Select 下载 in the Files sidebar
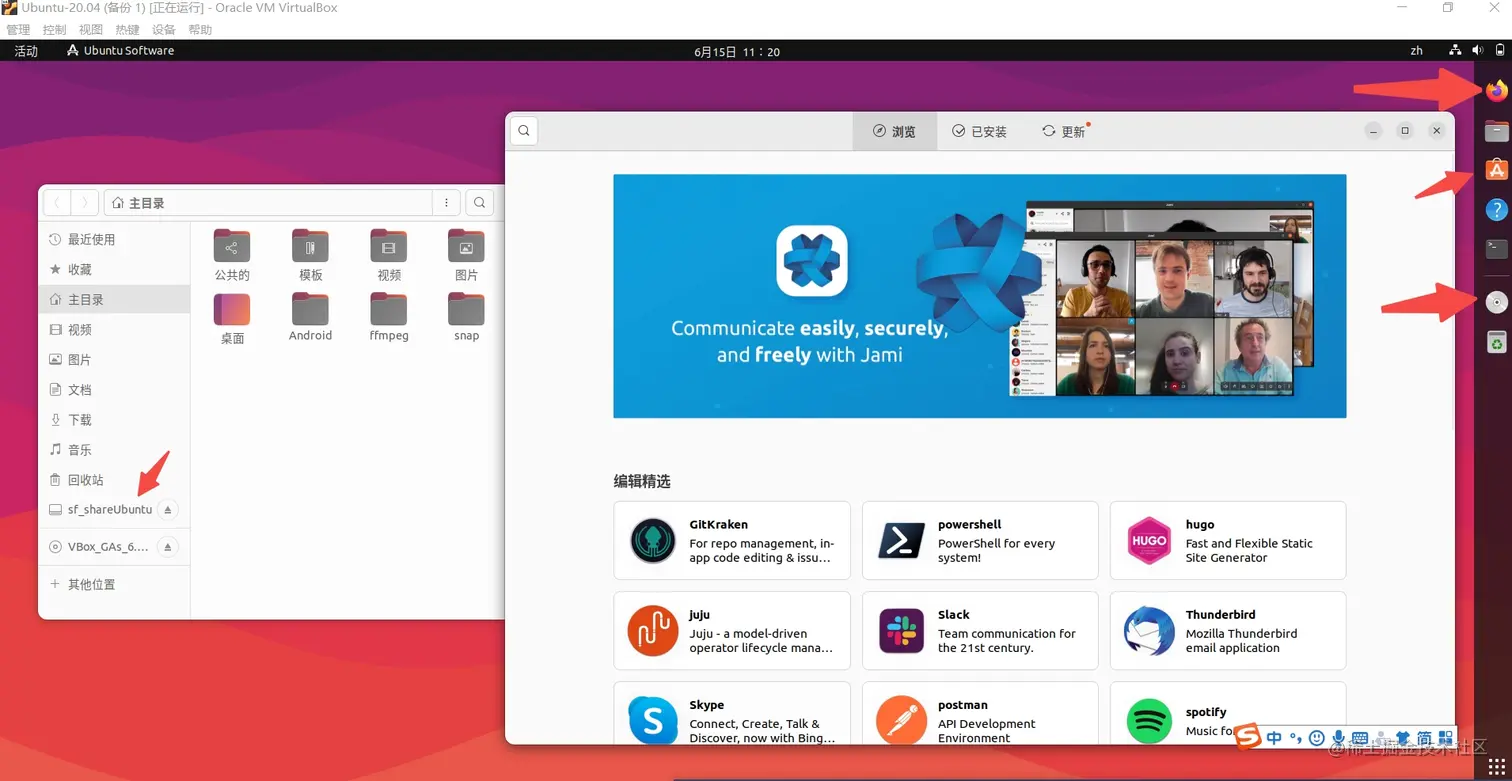1512x781 pixels. tap(114, 420)
